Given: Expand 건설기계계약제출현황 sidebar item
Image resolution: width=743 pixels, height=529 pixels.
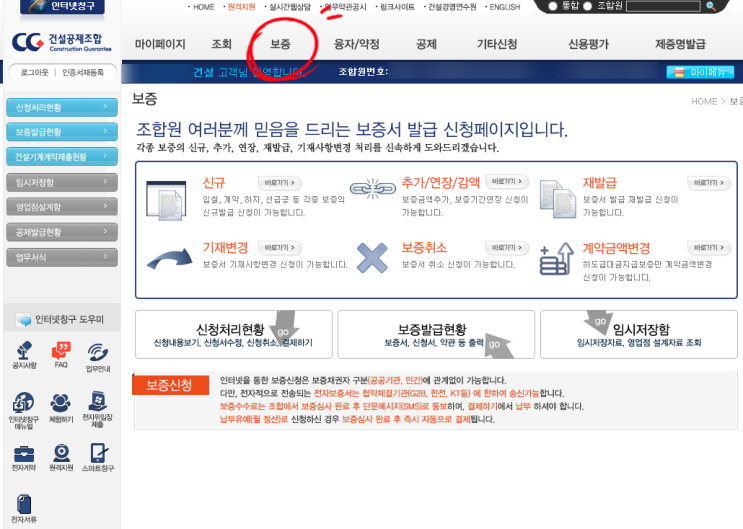Looking at the screenshot, I should [x=62, y=156].
